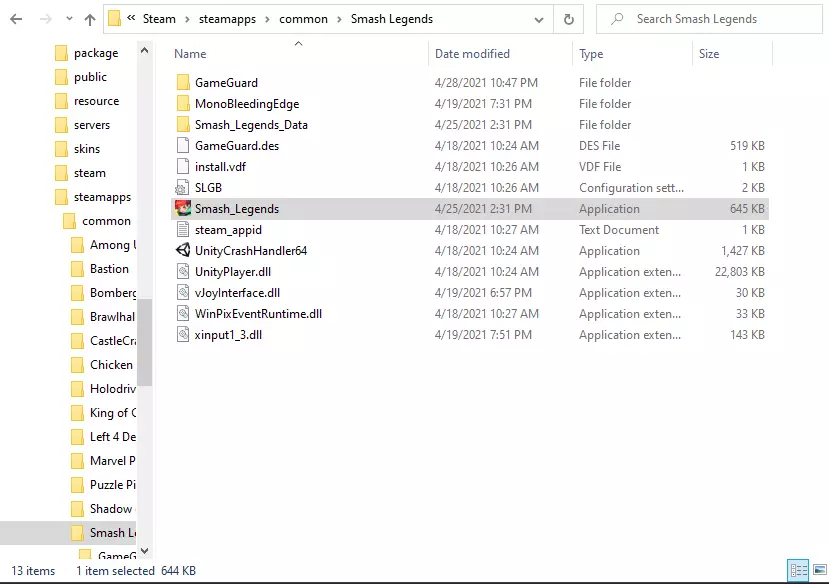This screenshot has height=584, width=829.
Task: Expand arrow after common breadcrumb
Action: [339, 20]
